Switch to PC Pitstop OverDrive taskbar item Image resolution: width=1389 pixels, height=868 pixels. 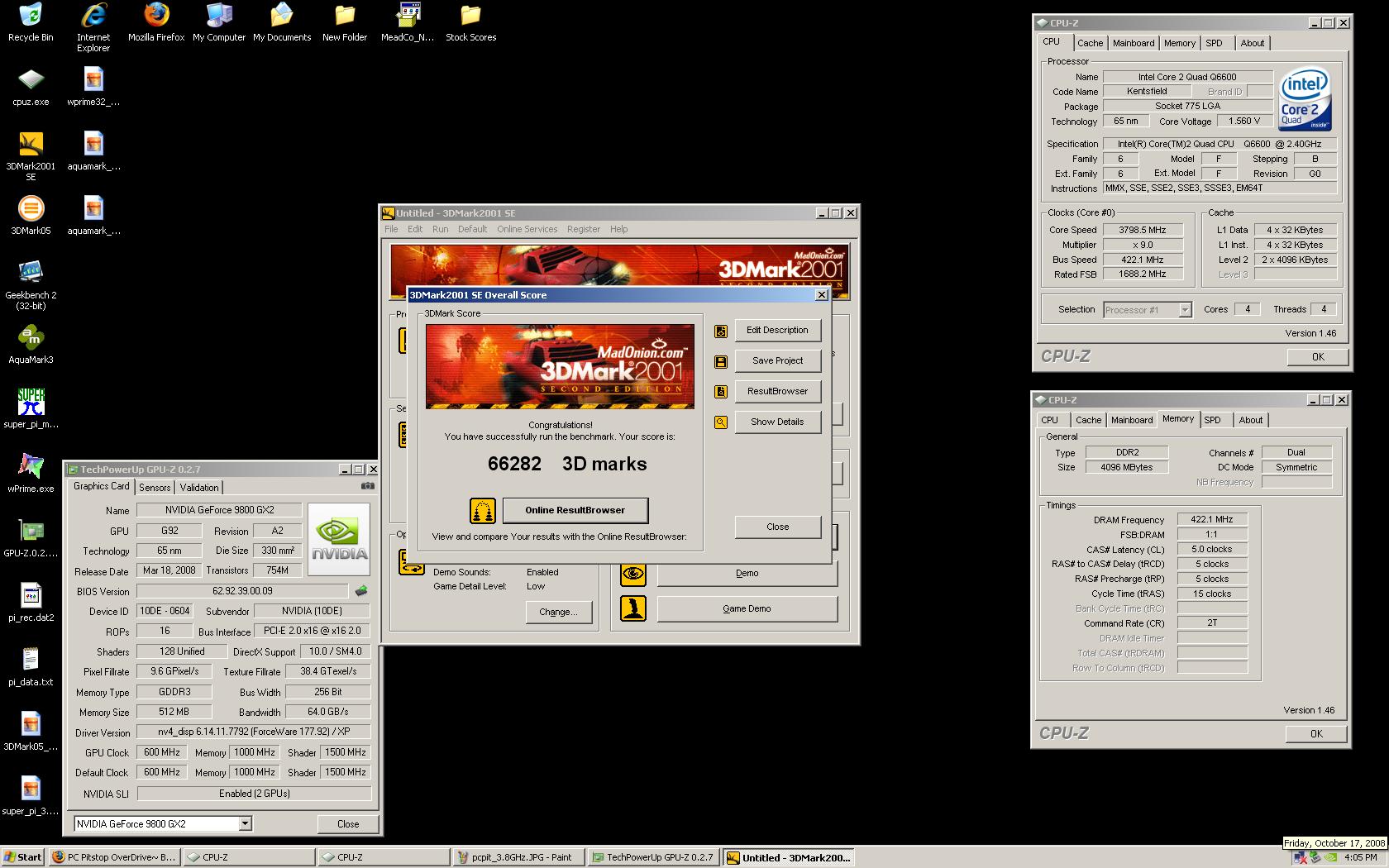(114, 857)
